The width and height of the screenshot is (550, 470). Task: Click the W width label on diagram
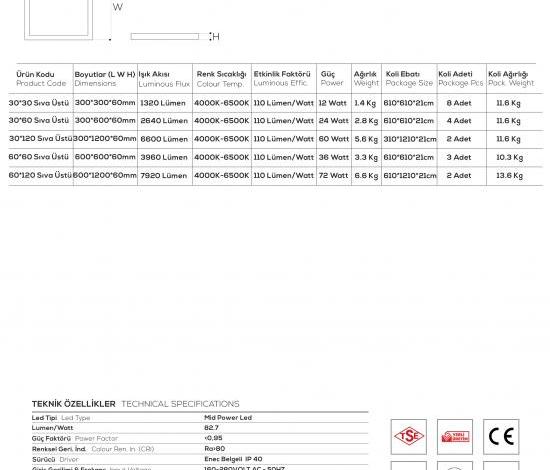click(x=118, y=7)
